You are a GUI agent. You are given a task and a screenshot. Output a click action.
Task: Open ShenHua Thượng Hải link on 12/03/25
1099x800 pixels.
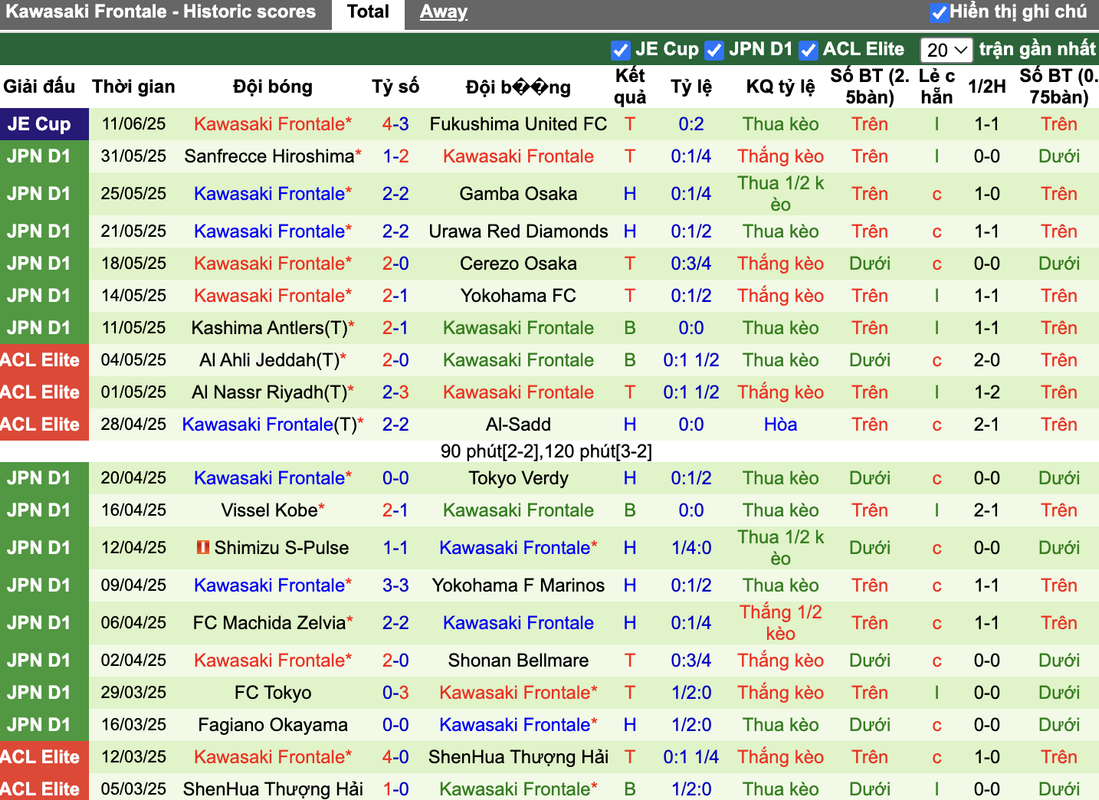point(518,757)
